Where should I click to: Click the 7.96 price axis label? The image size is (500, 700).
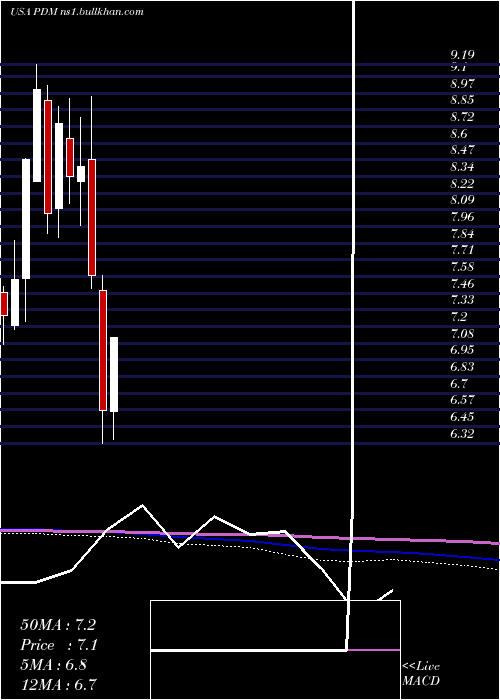tap(462, 217)
